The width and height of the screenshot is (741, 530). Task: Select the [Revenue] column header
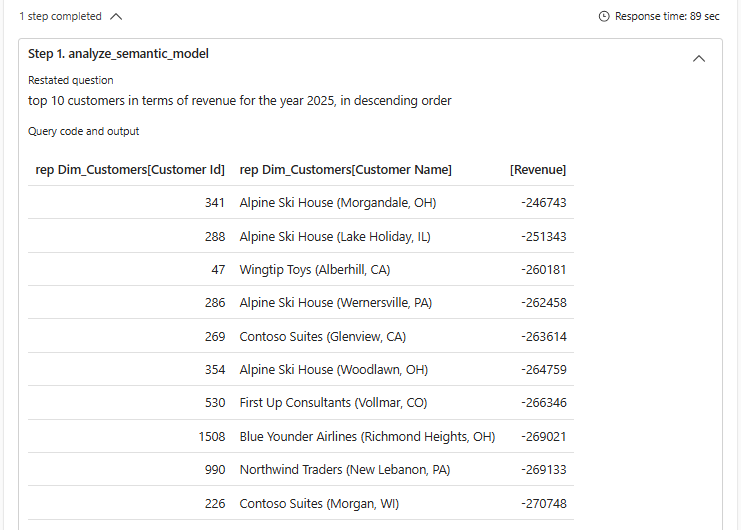point(538,170)
